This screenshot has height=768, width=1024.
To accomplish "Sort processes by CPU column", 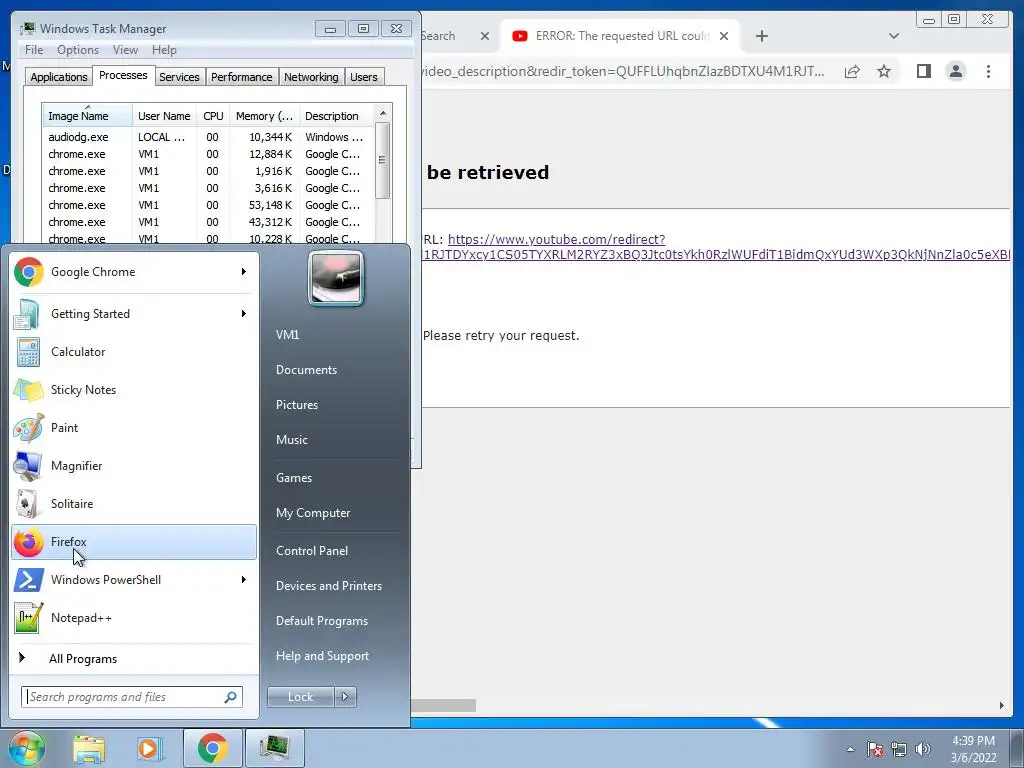I will [x=213, y=116].
